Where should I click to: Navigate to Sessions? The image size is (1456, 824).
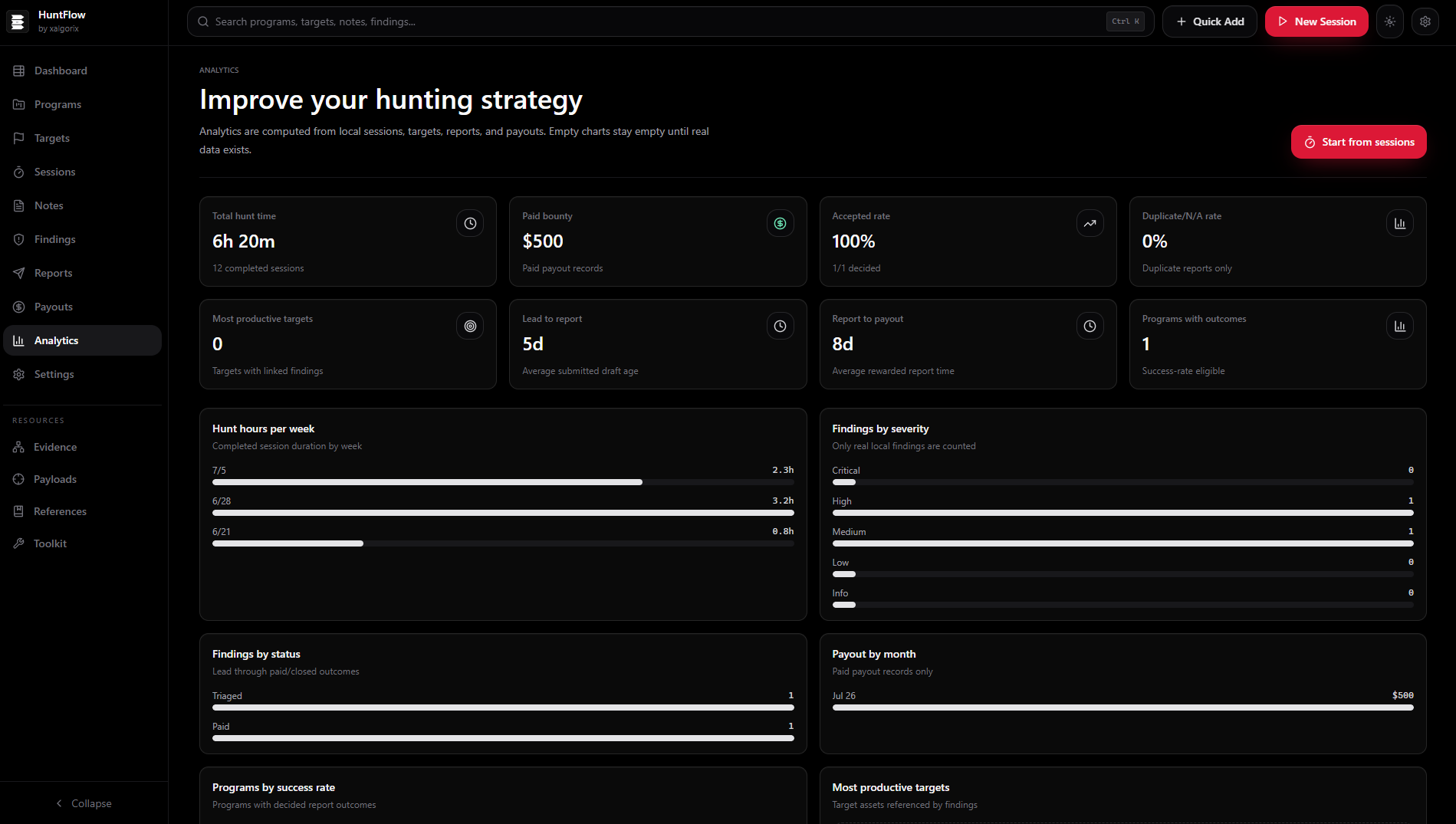click(x=82, y=172)
